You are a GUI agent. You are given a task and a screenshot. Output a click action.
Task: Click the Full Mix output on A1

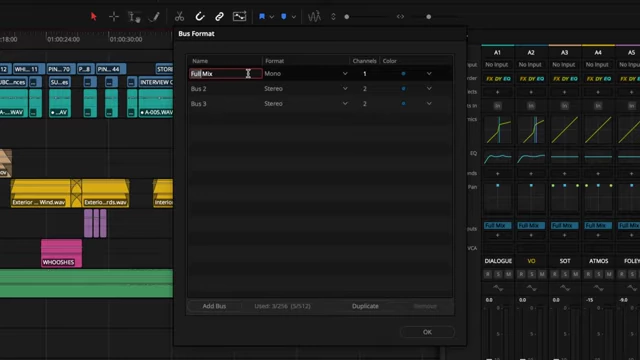[x=498, y=225]
